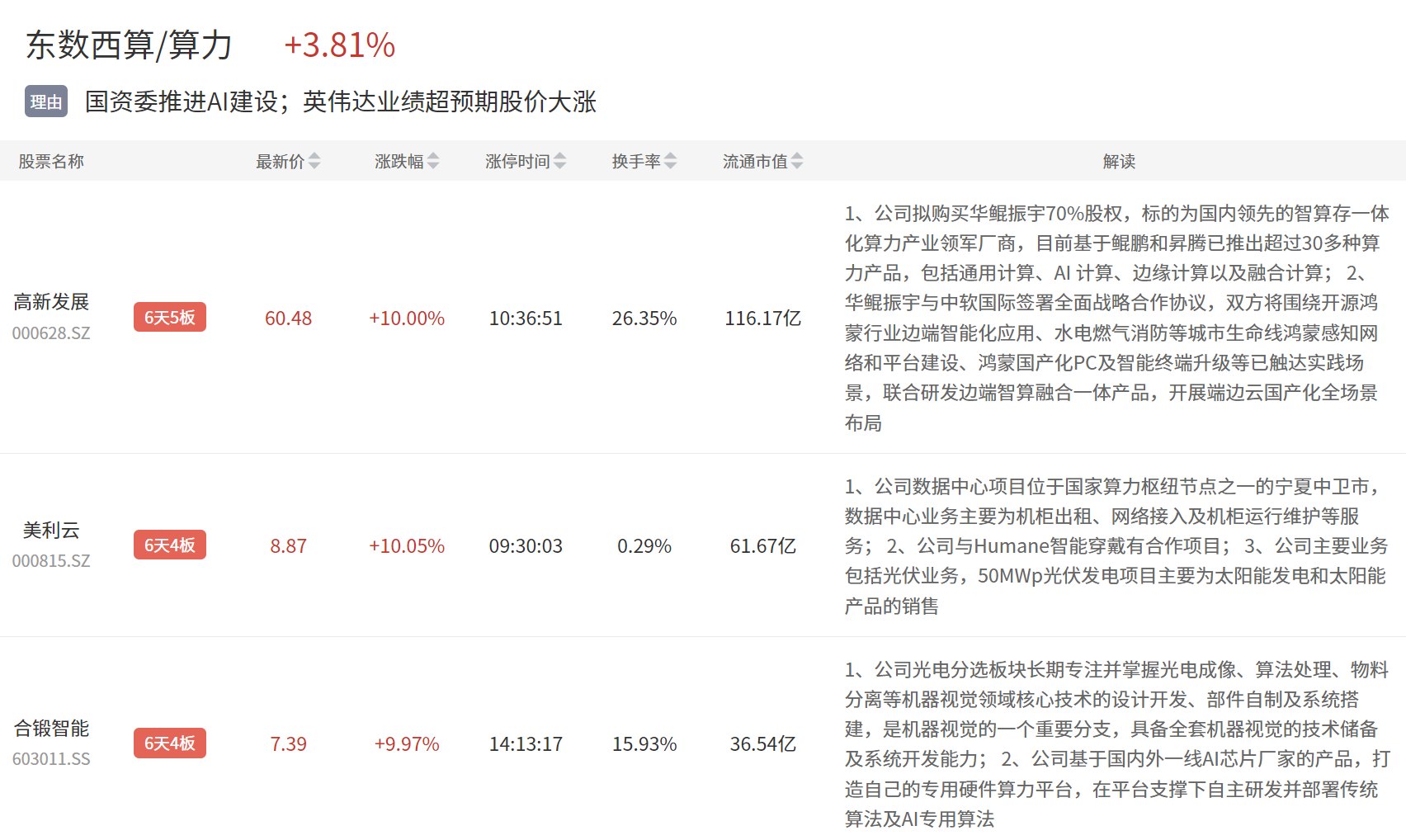
Task: Click the 股票名称 column header
Action: [51, 162]
